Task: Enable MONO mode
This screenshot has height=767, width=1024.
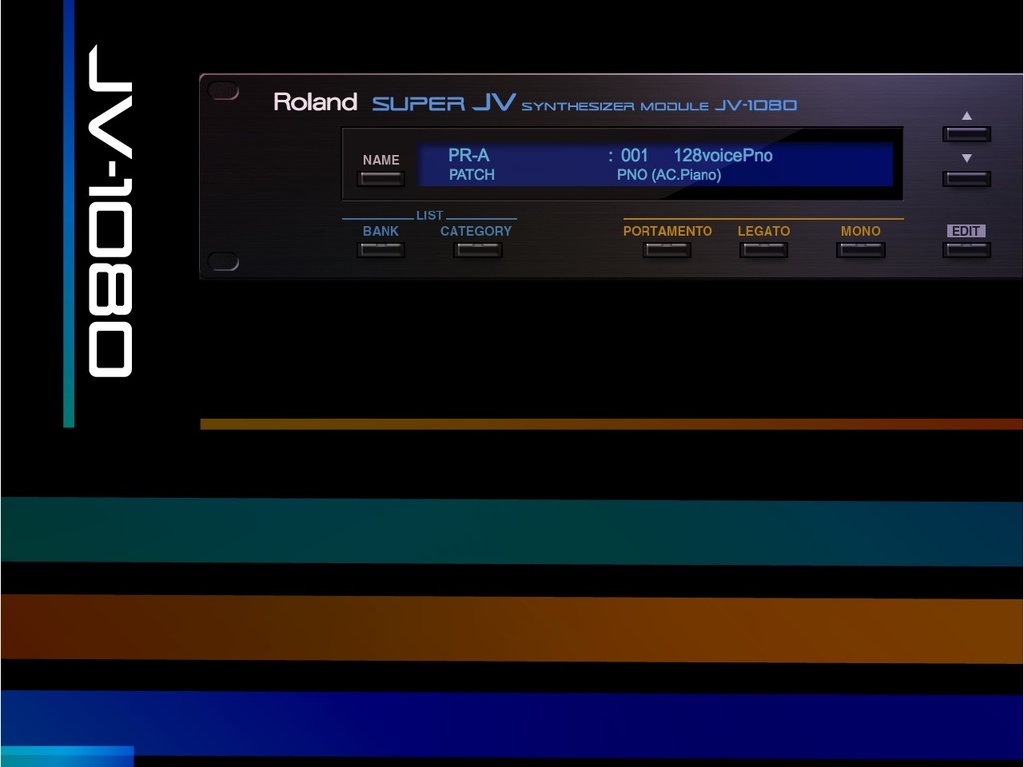Action: tap(861, 250)
